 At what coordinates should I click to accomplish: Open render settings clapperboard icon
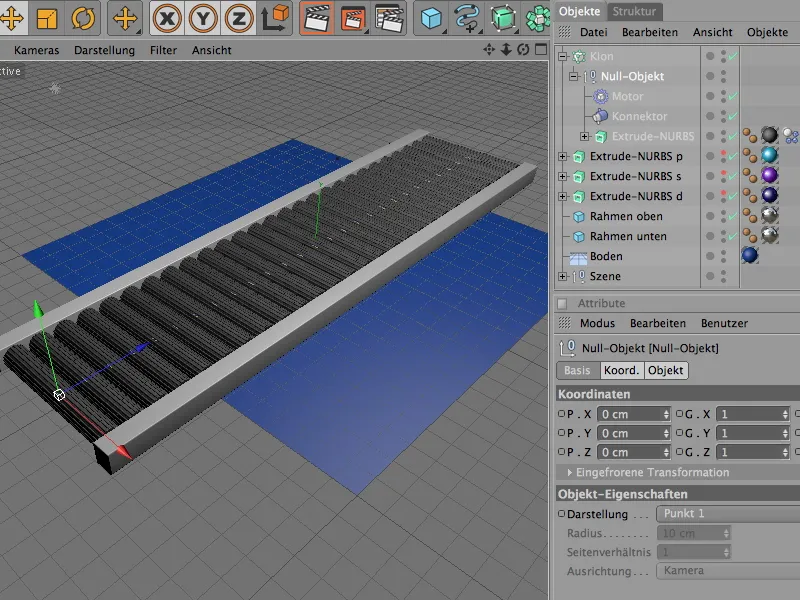tap(387, 18)
